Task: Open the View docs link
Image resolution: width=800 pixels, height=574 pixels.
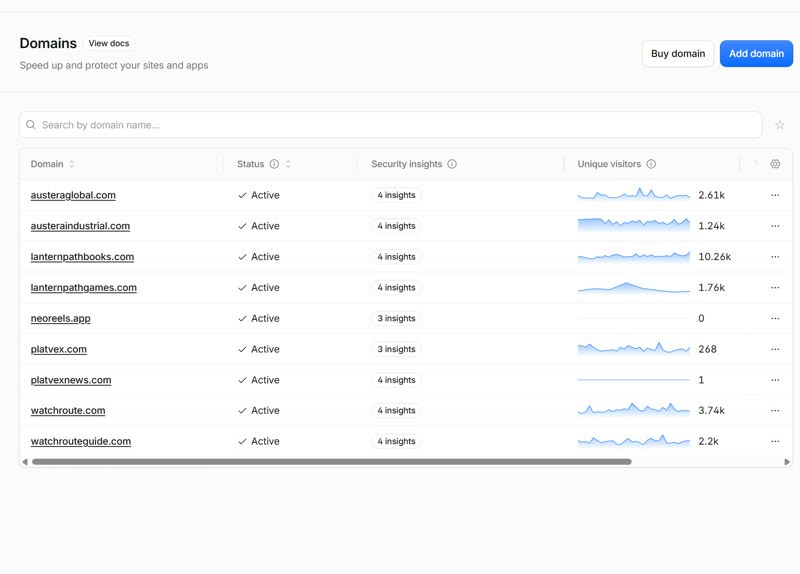Action: coord(109,43)
